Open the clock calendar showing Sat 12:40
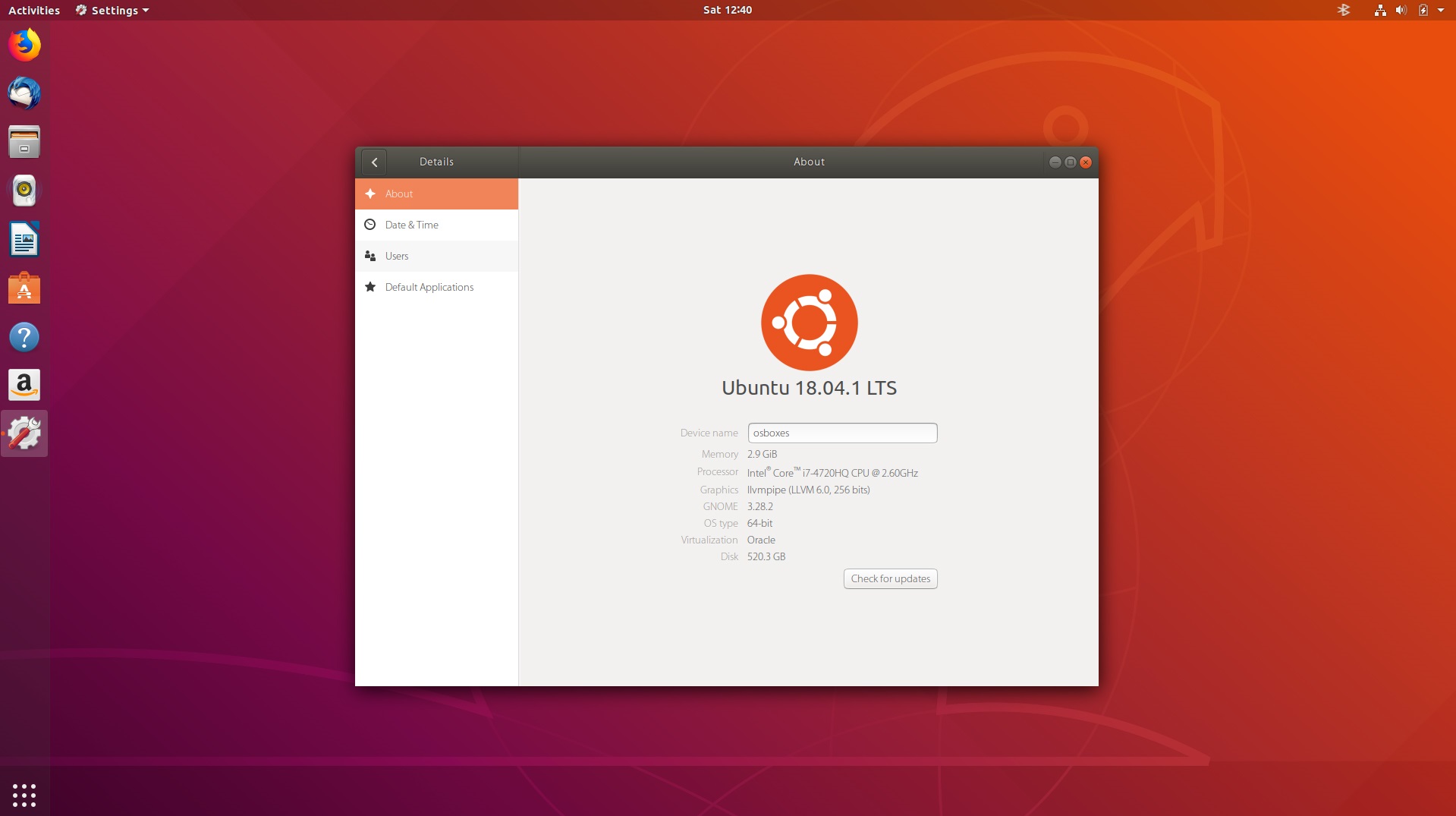 [728, 10]
